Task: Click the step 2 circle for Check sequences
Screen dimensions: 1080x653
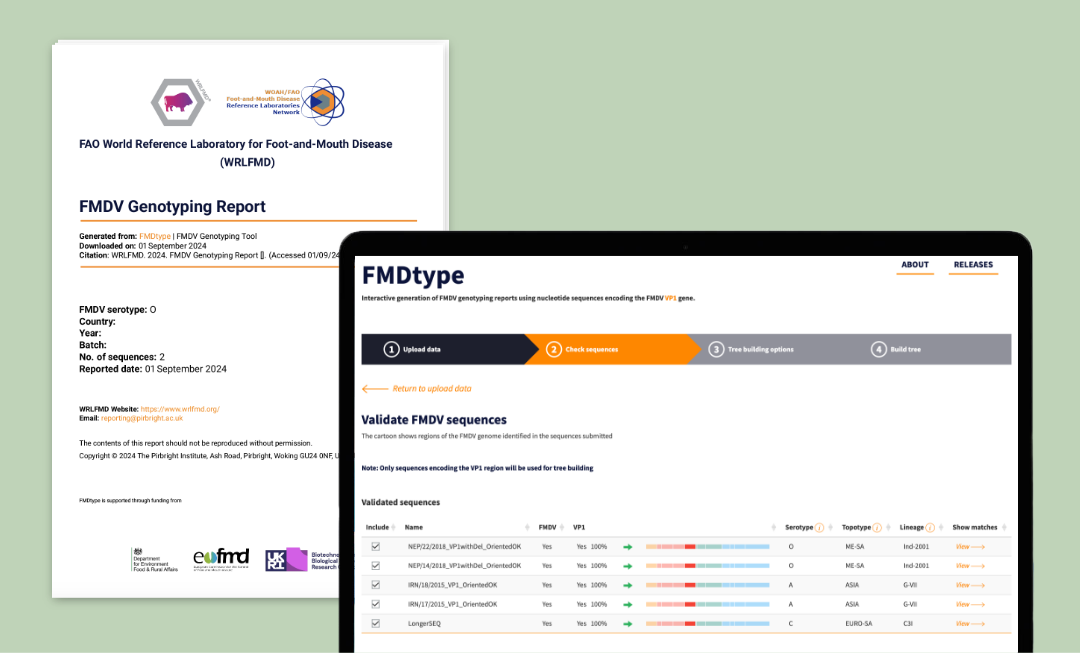Action: coord(554,349)
